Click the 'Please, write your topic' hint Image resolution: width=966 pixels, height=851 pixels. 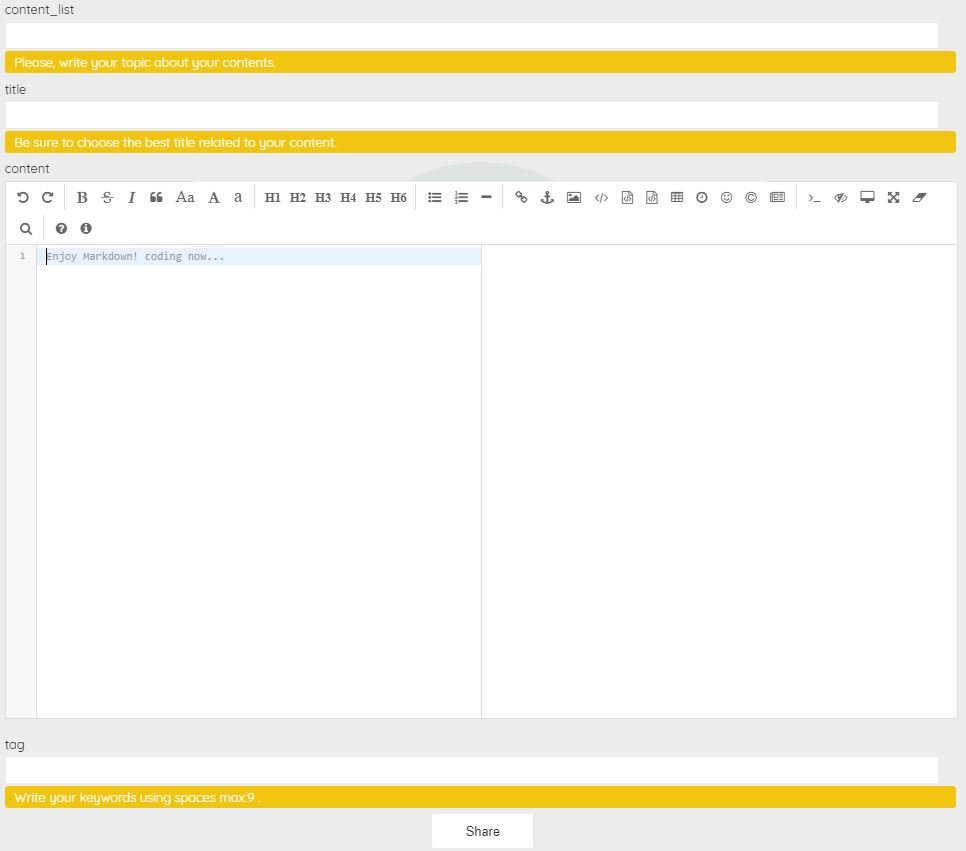click(481, 62)
